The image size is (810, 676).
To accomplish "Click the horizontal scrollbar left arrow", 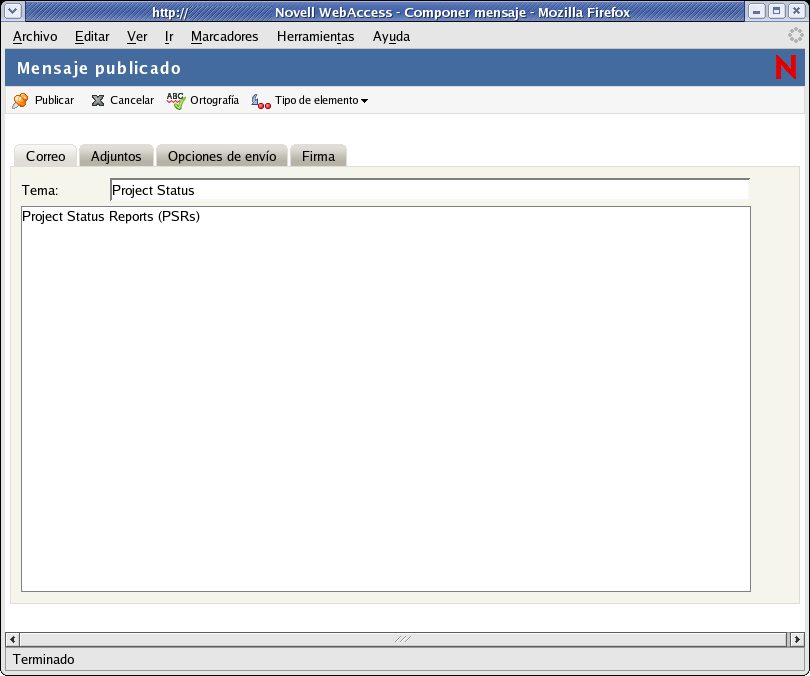I will coord(12,639).
